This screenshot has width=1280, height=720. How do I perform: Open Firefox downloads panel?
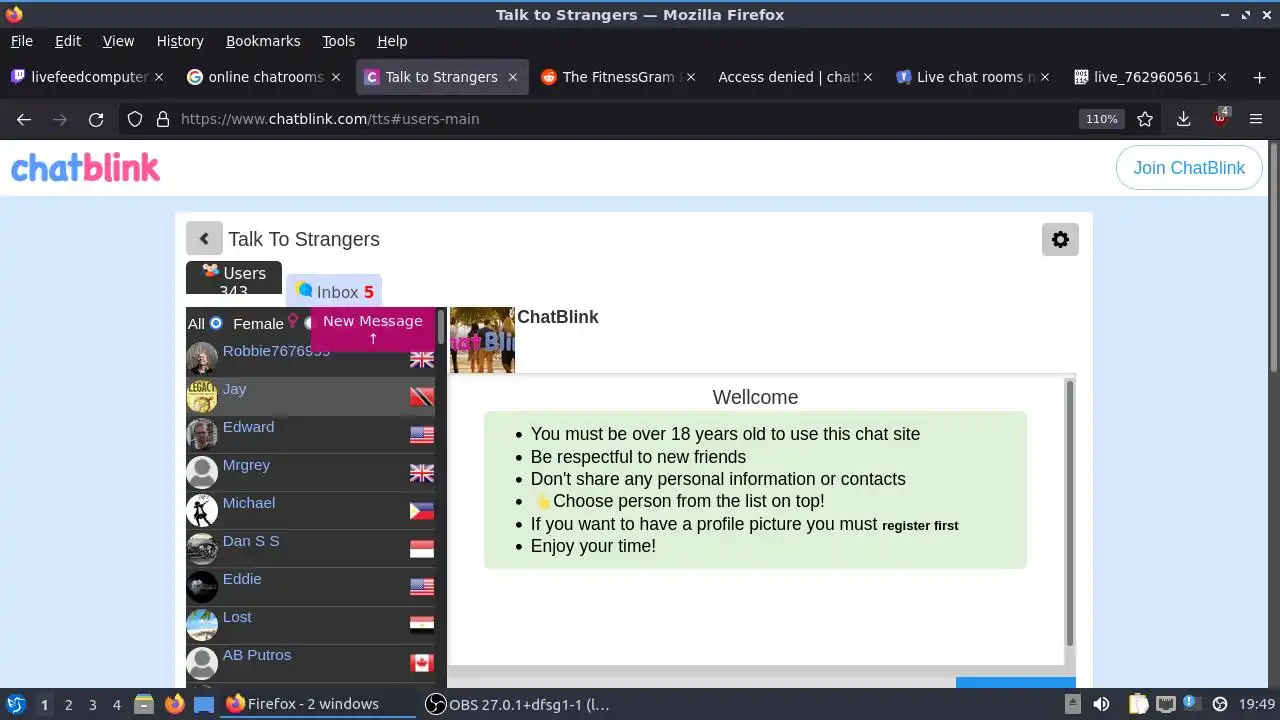coord(1183,119)
